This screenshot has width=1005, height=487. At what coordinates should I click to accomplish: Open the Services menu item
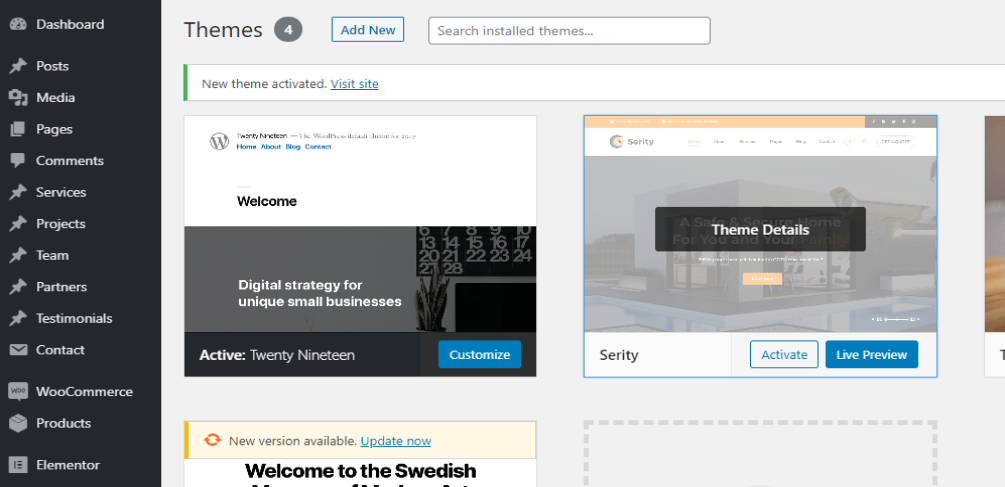pyautogui.click(x=61, y=192)
